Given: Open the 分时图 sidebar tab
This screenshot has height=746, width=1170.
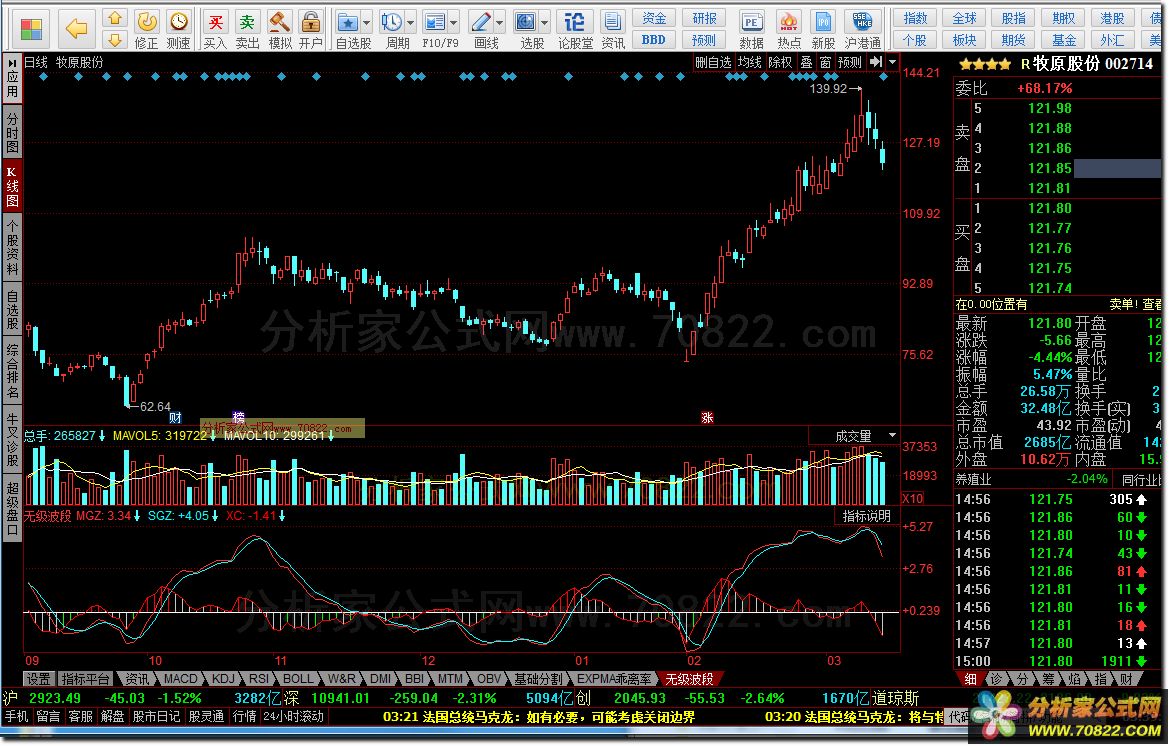Looking at the screenshot, I should (x=12, y=132).
